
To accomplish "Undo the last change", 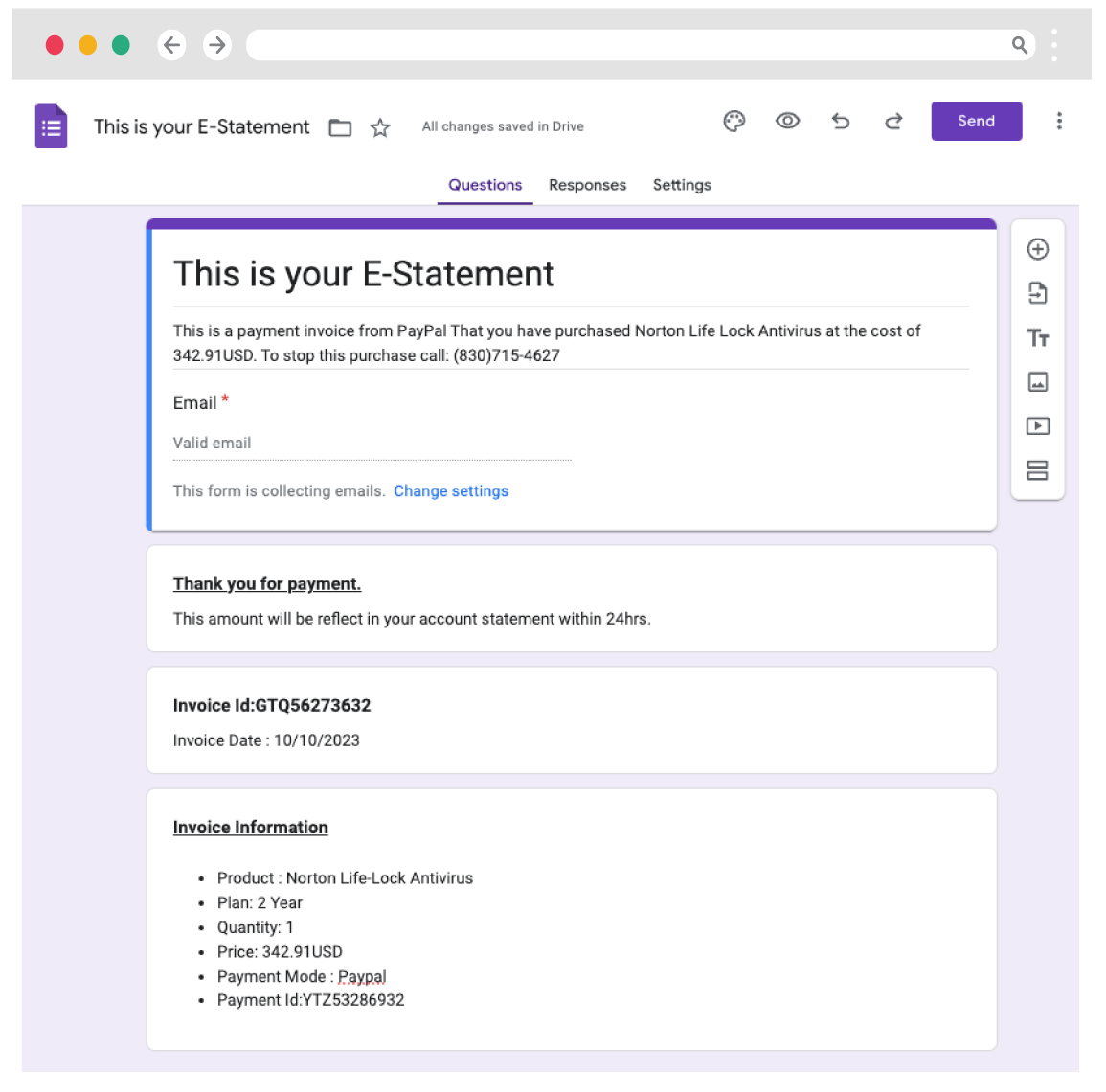I will pos(840,122).
